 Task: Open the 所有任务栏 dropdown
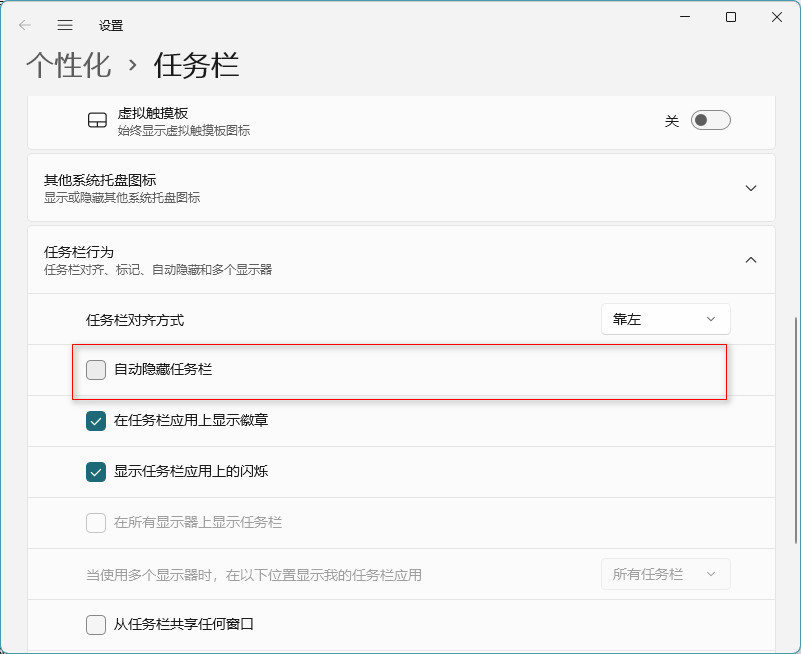point(665,573)
